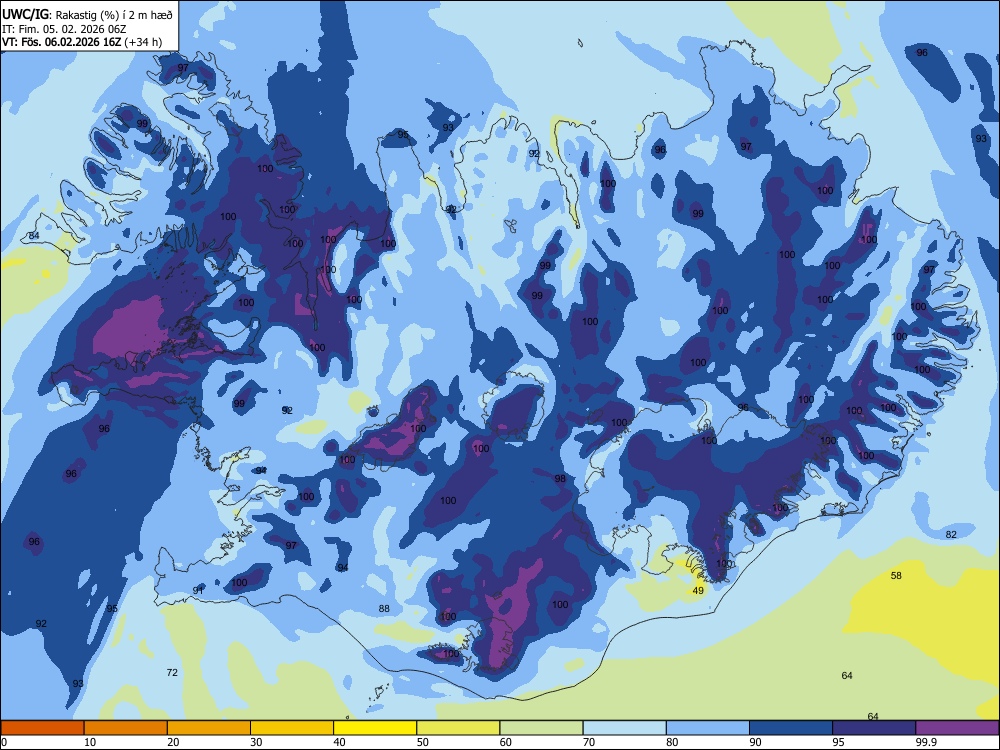The width and height of the screenshot is (1000, 750).
Task: Click the legend tick label 20
Action: [x=173, y=742]
